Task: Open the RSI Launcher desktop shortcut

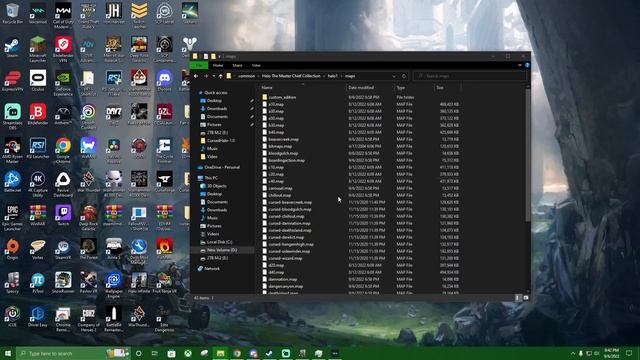Action: tap(38, 148)
